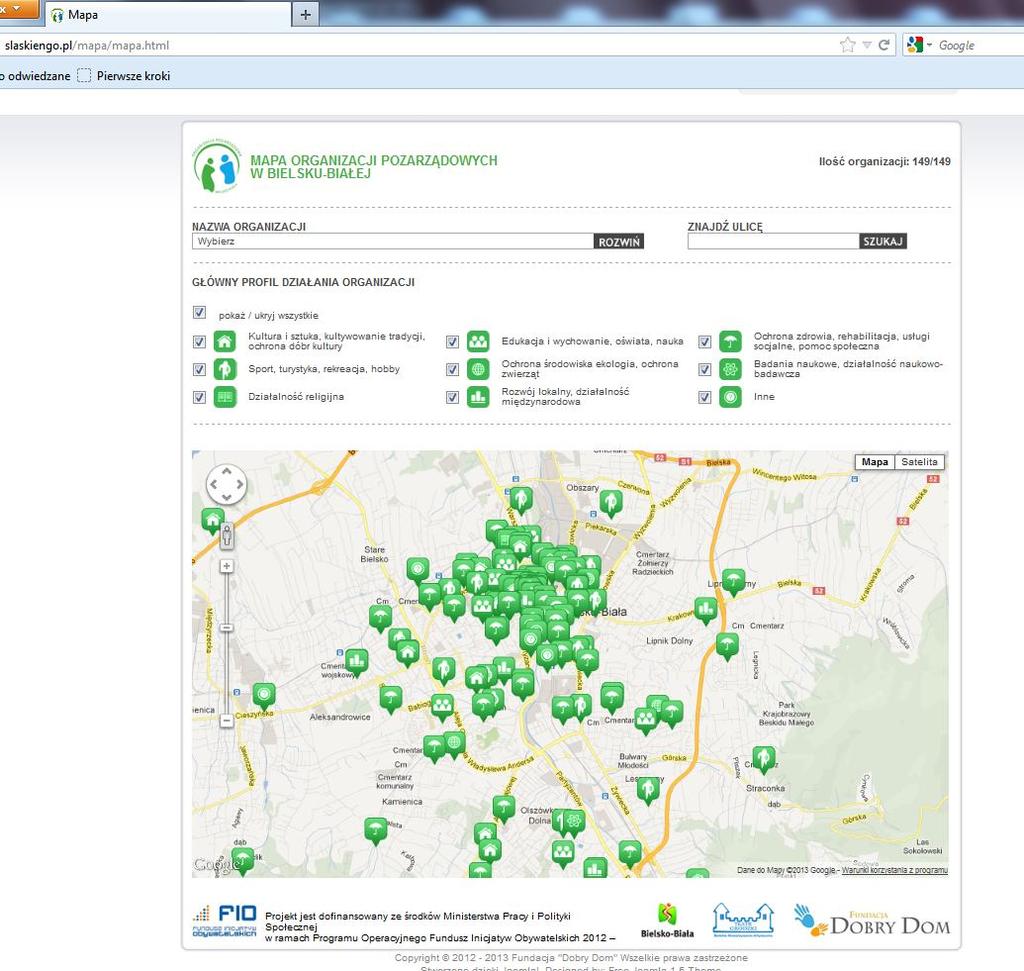This screenshot has width=1024, height=971.
Task: Click the marker west of Aleksandrowice on Cieszyńska
Action: (x=264, y=696)
